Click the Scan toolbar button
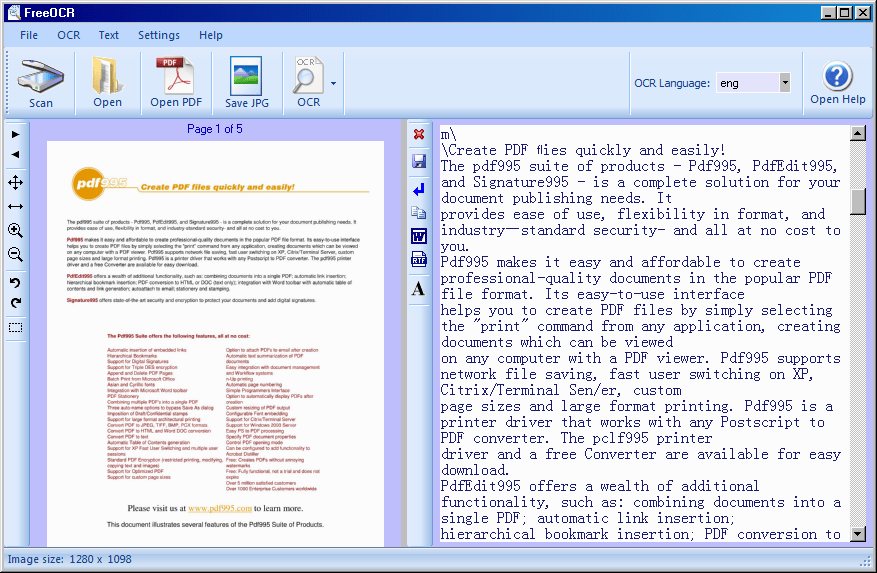Viewport: 877px width, 573px height. point(41,83)
